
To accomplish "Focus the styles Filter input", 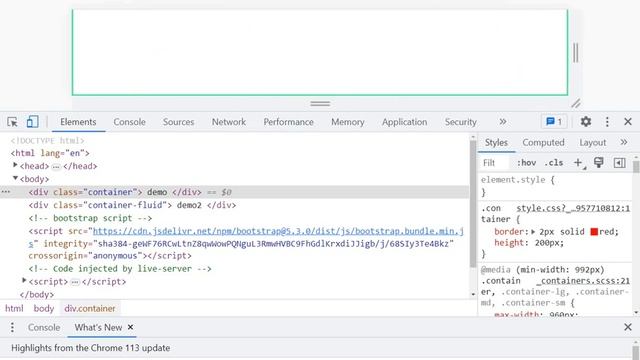I will tap(495, 163).
